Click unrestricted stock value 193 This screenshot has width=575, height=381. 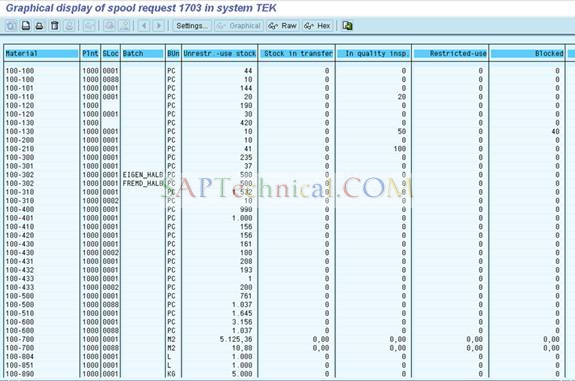(x=246, y=270)
